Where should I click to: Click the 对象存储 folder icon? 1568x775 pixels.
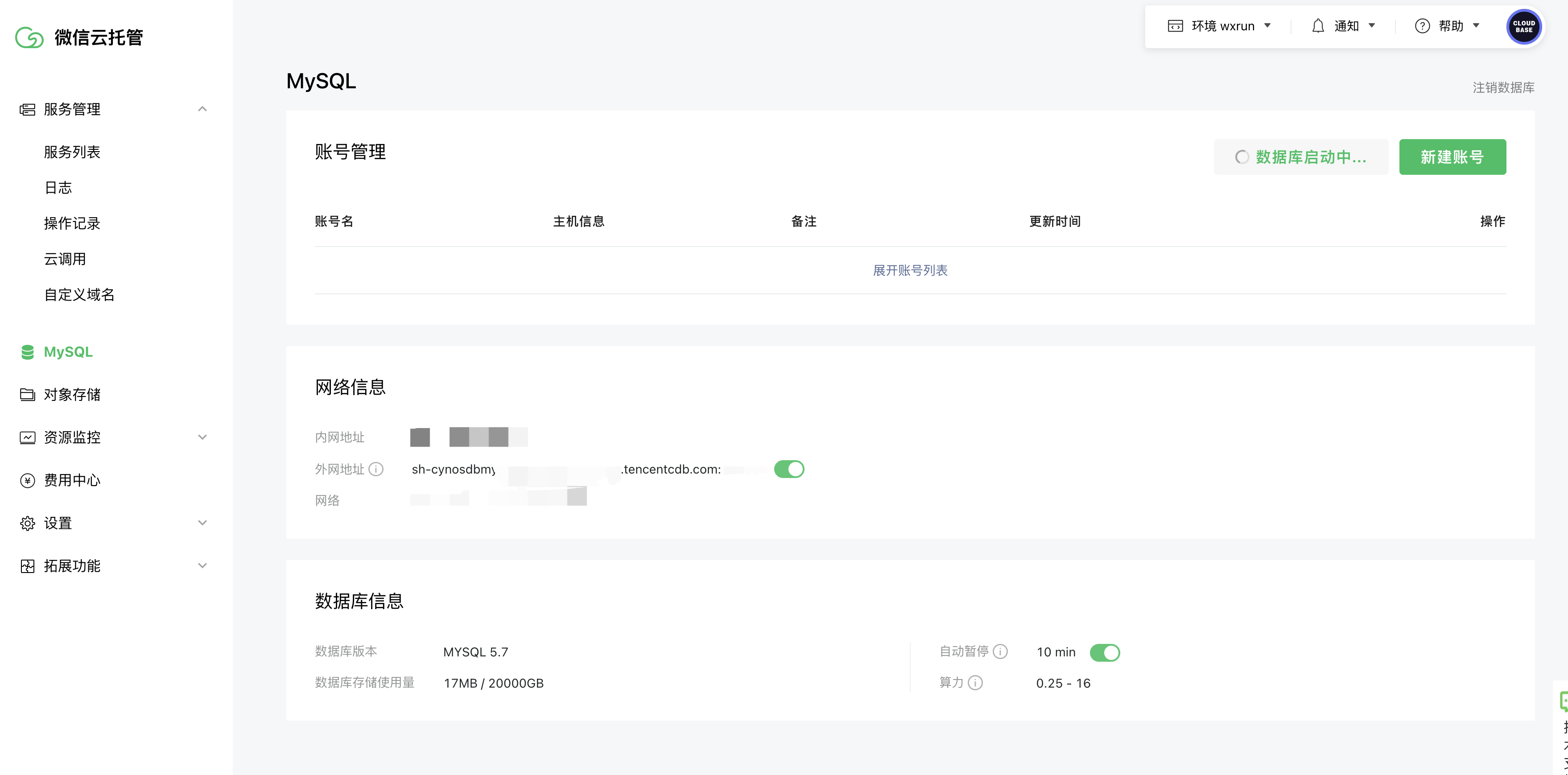27,395
